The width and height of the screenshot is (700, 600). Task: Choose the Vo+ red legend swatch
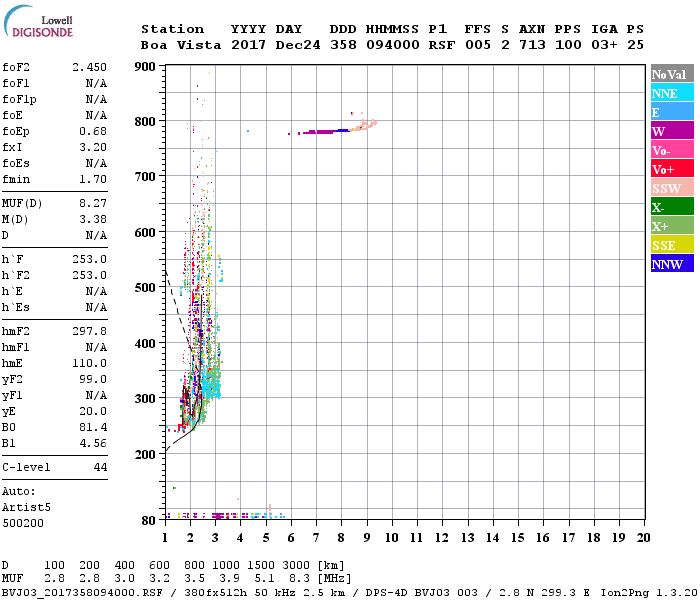pos(669,169)
